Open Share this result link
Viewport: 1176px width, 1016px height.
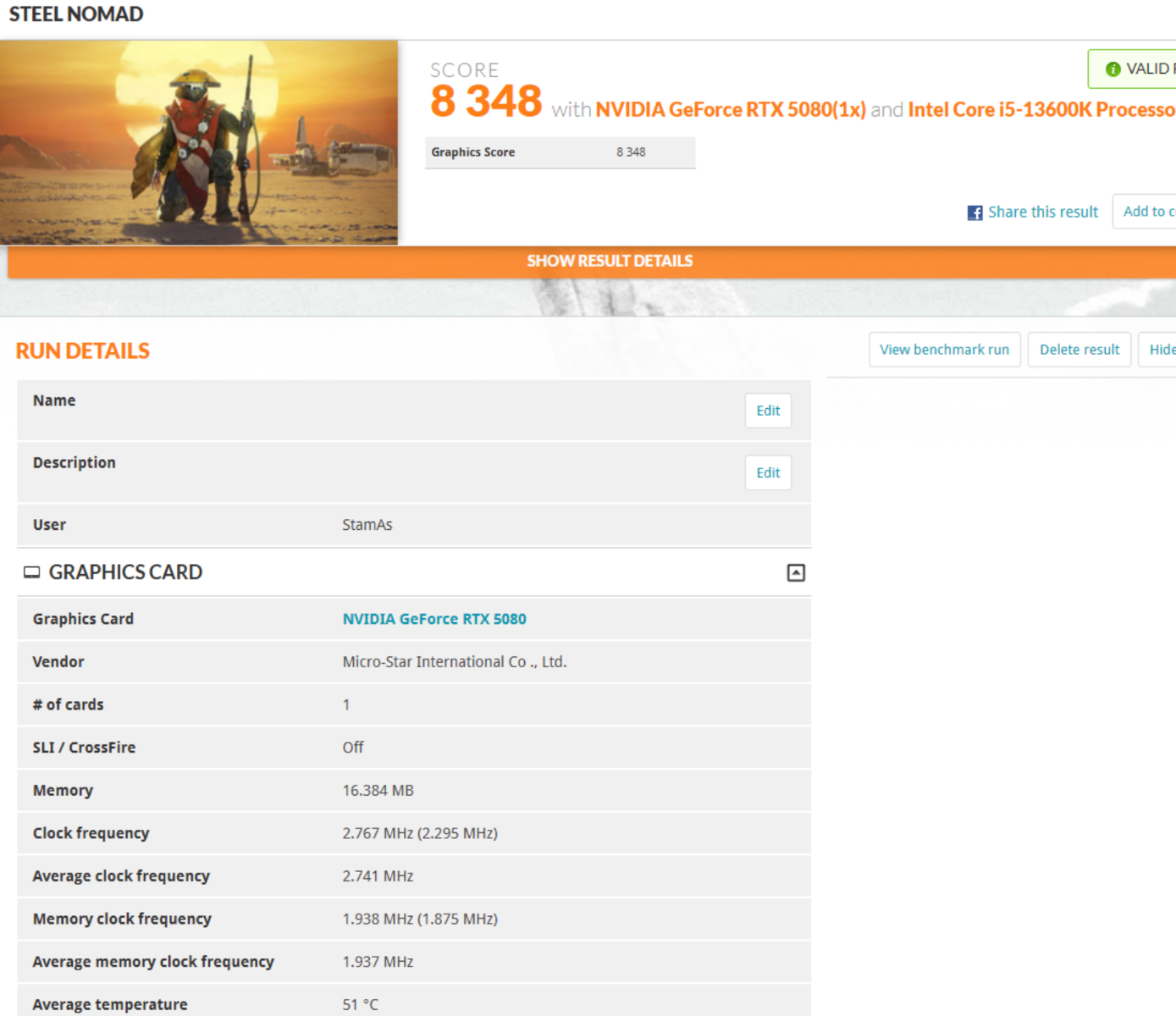tap(1042, 213)
